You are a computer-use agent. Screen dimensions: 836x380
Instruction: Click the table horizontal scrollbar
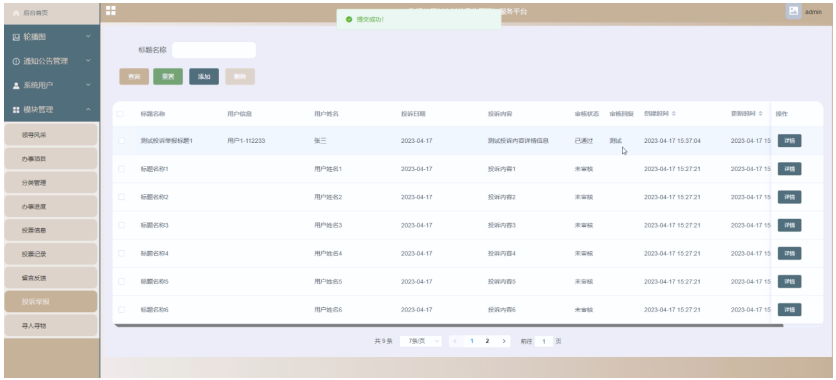[x=448, y=325]
